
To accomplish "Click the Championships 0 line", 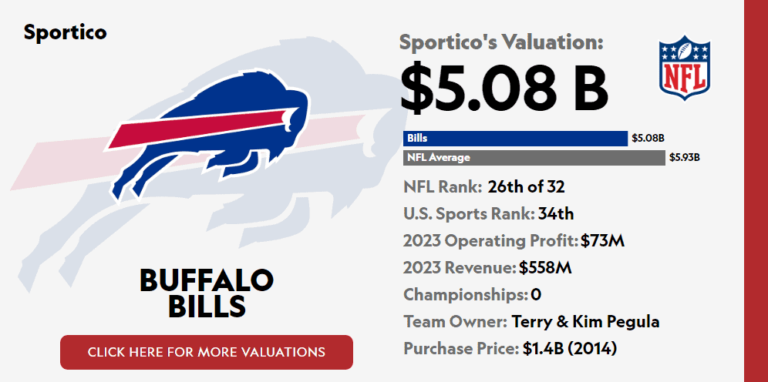I will point(472,295).
